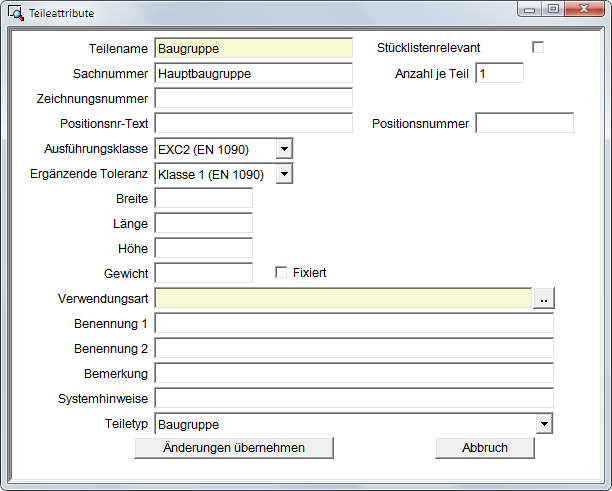Focus the Benennung 1 text field
Image resolution: width=612 pixels, height=491 pixels.
[x=353, y=323]
